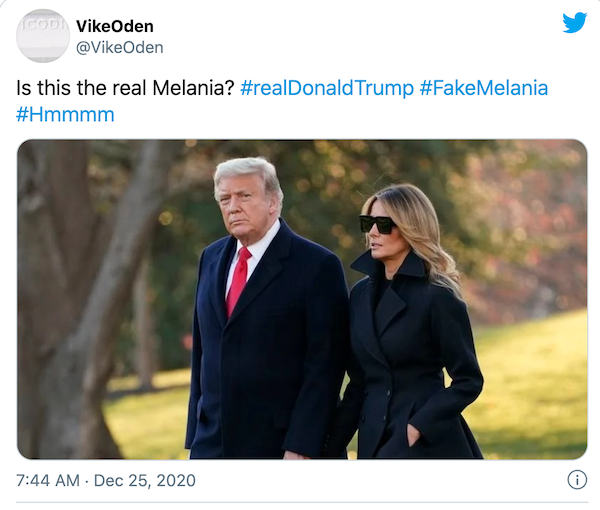Viewport: 600px width, 510px height.
Task: Open the #realDonaldTrump hashtag
Action: 327,88
